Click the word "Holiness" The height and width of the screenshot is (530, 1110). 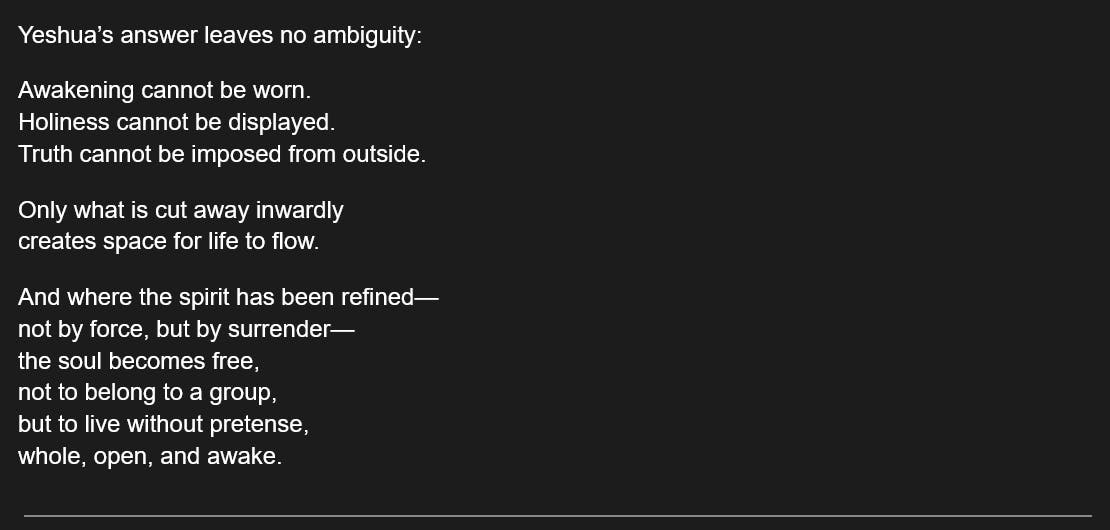pyautogui.click(x=62, y=123)
